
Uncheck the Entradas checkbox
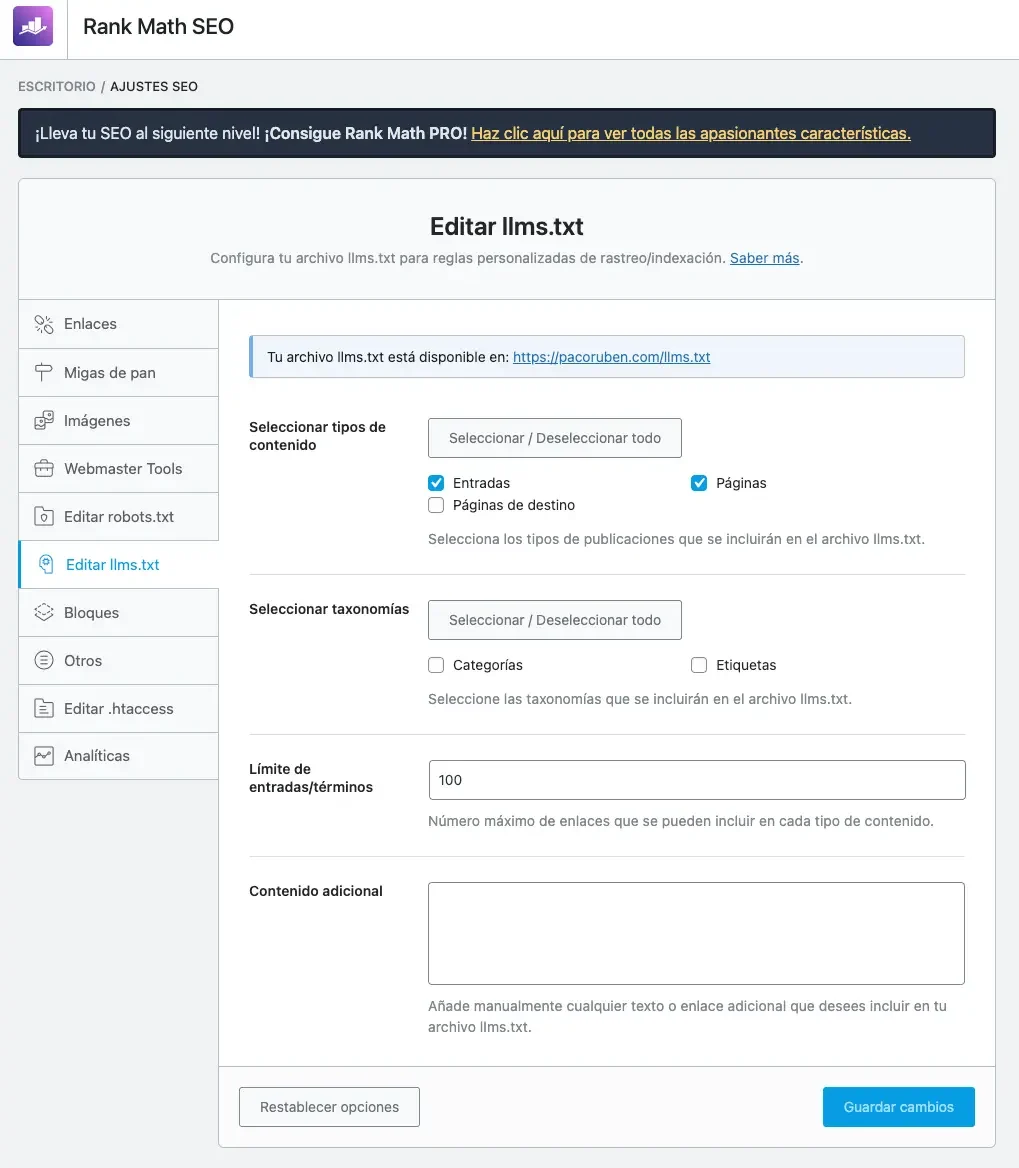(x=436, y=482)
